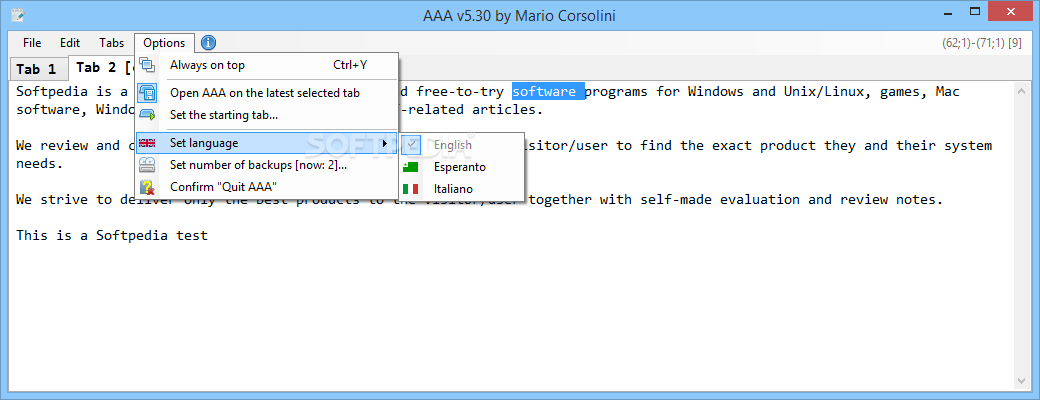The image size is (1040, 400).
Task: Click the Confirm Quit AAA icon
Action: [147, 187]
